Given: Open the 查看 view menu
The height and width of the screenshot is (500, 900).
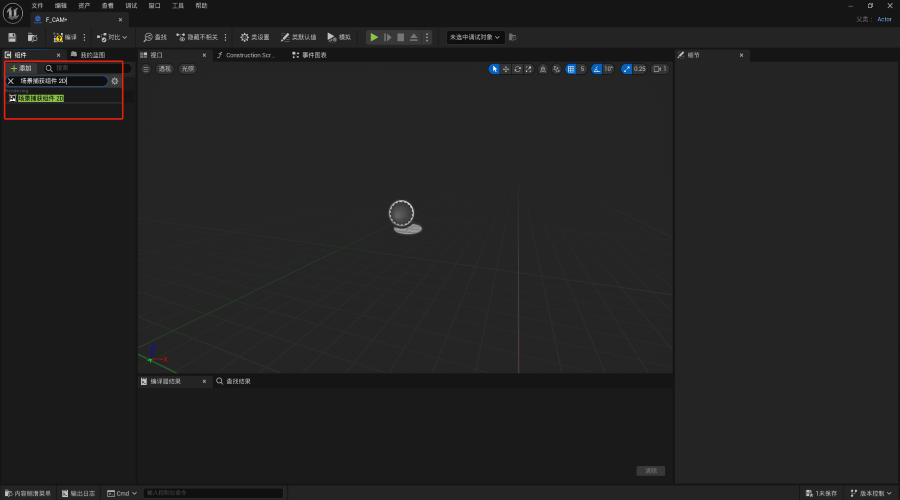Looking at the screenshot, I should [x=108, y=6].
